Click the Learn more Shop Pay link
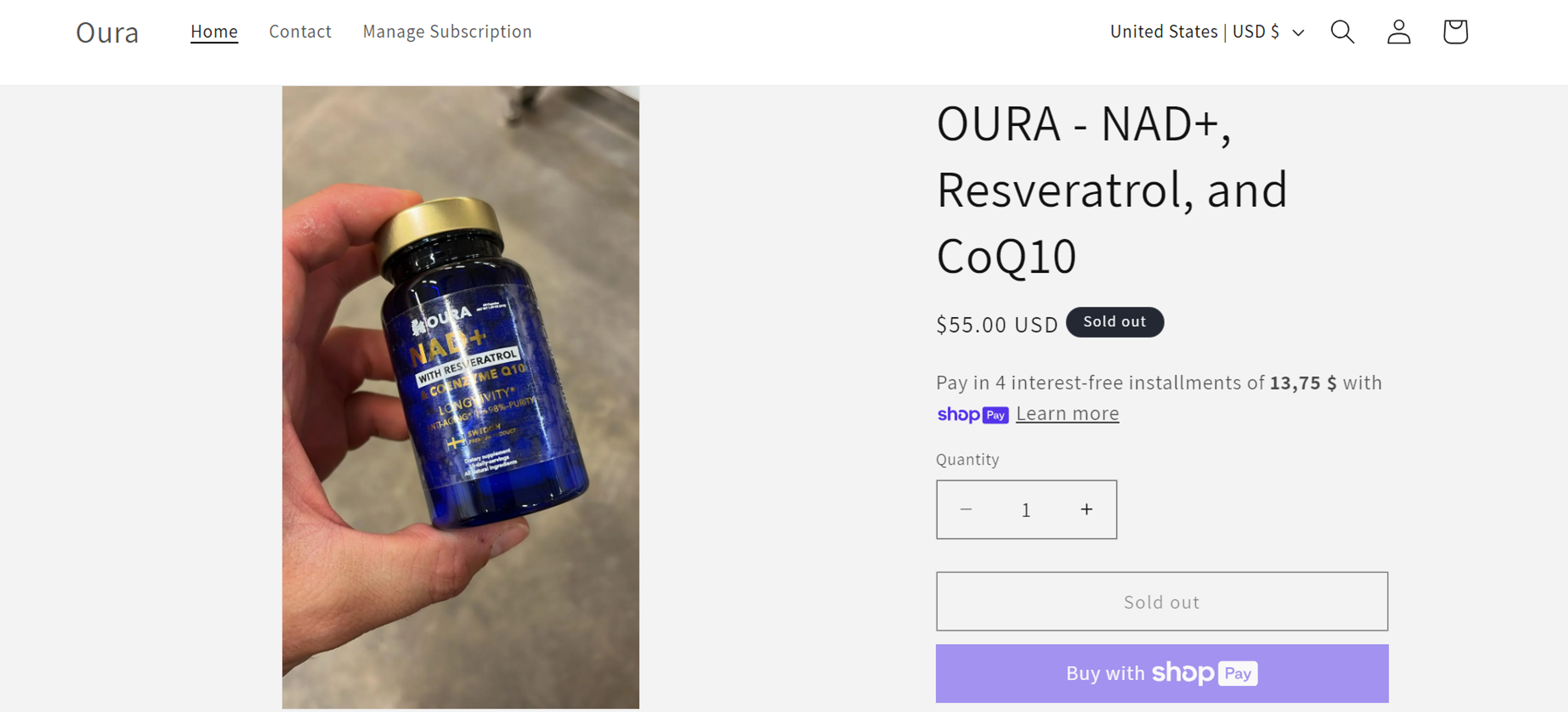Viewport: 1568px width, 712px height. point(1068,414)
